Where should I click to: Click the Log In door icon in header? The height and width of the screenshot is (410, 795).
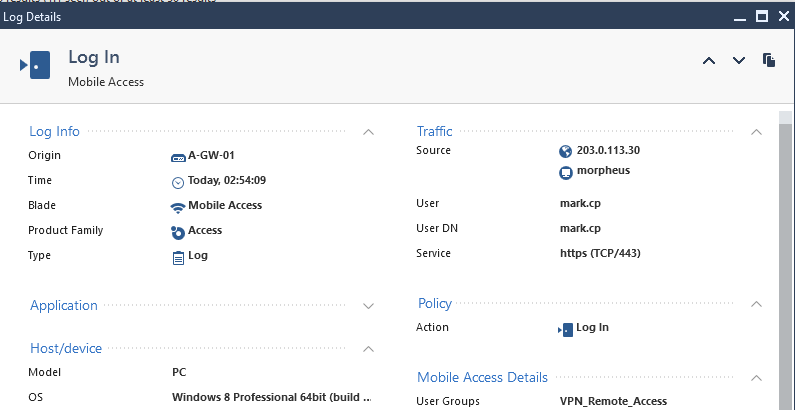pos(35,66)
